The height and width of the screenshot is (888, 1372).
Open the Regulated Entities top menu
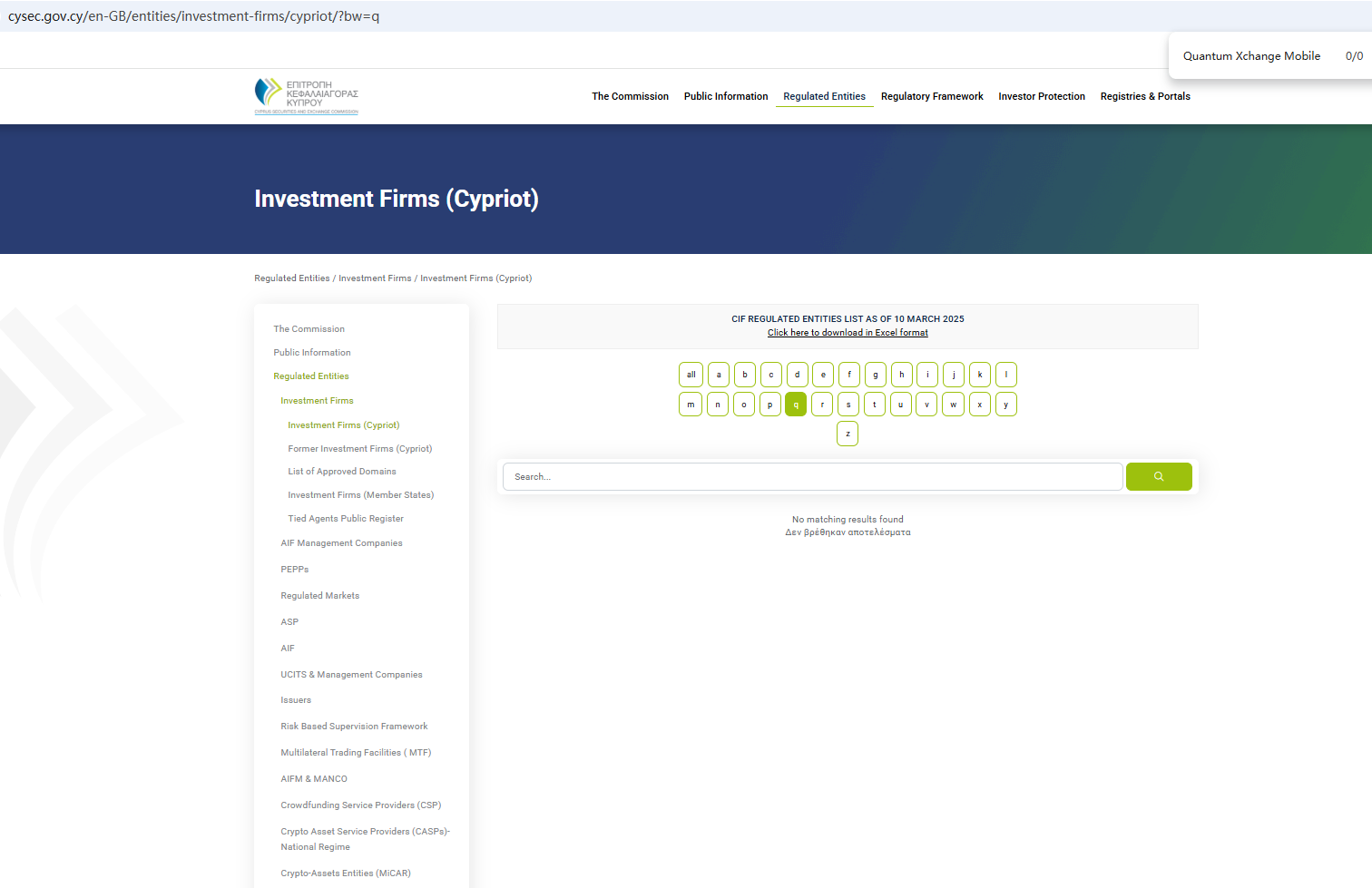pyautogui.click(x=824, y=96)
